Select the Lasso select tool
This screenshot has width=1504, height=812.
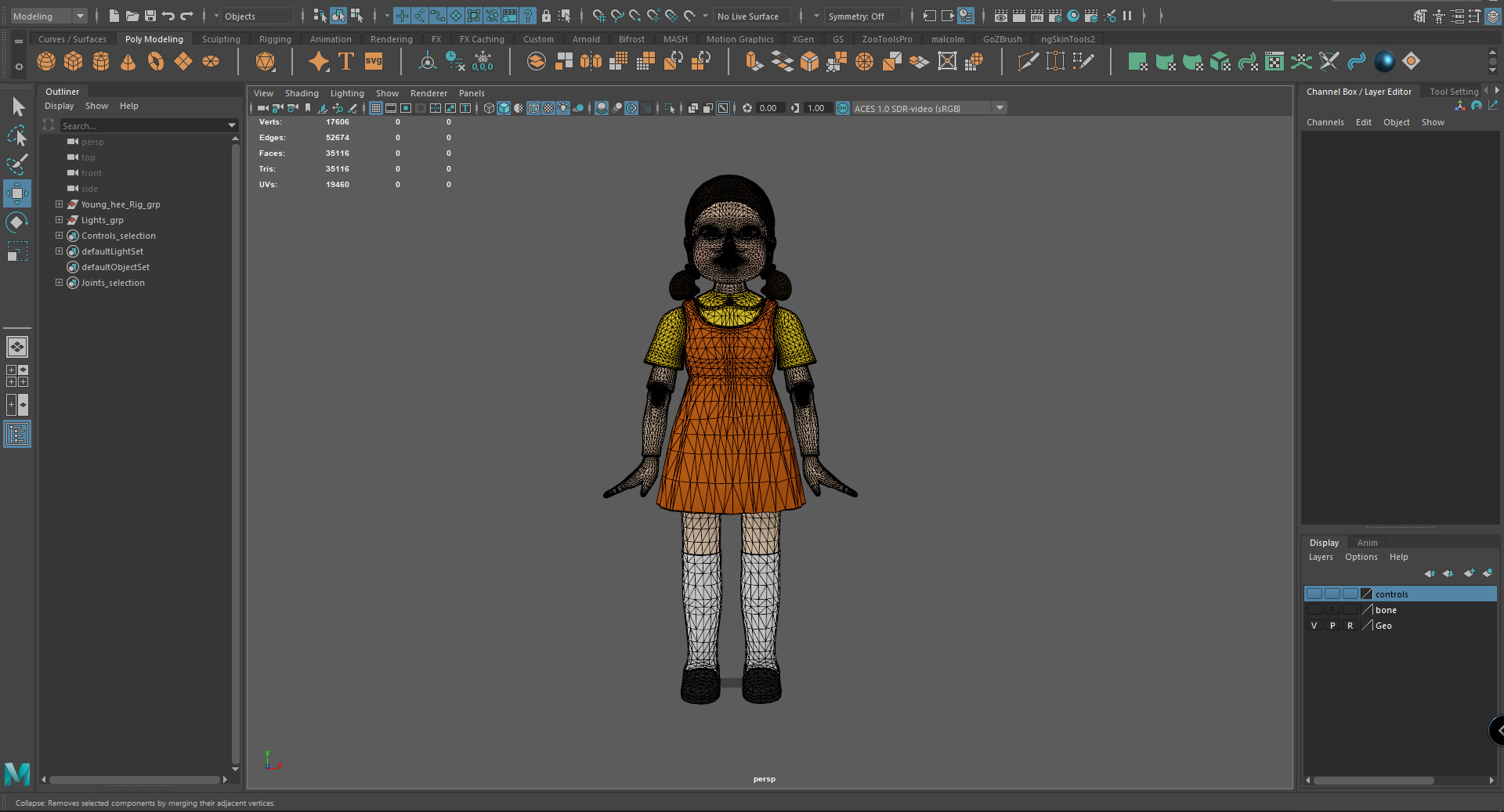tap(17, 135)
